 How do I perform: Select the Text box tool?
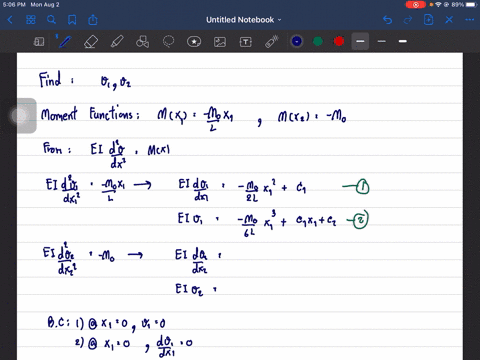pos(246,42)
